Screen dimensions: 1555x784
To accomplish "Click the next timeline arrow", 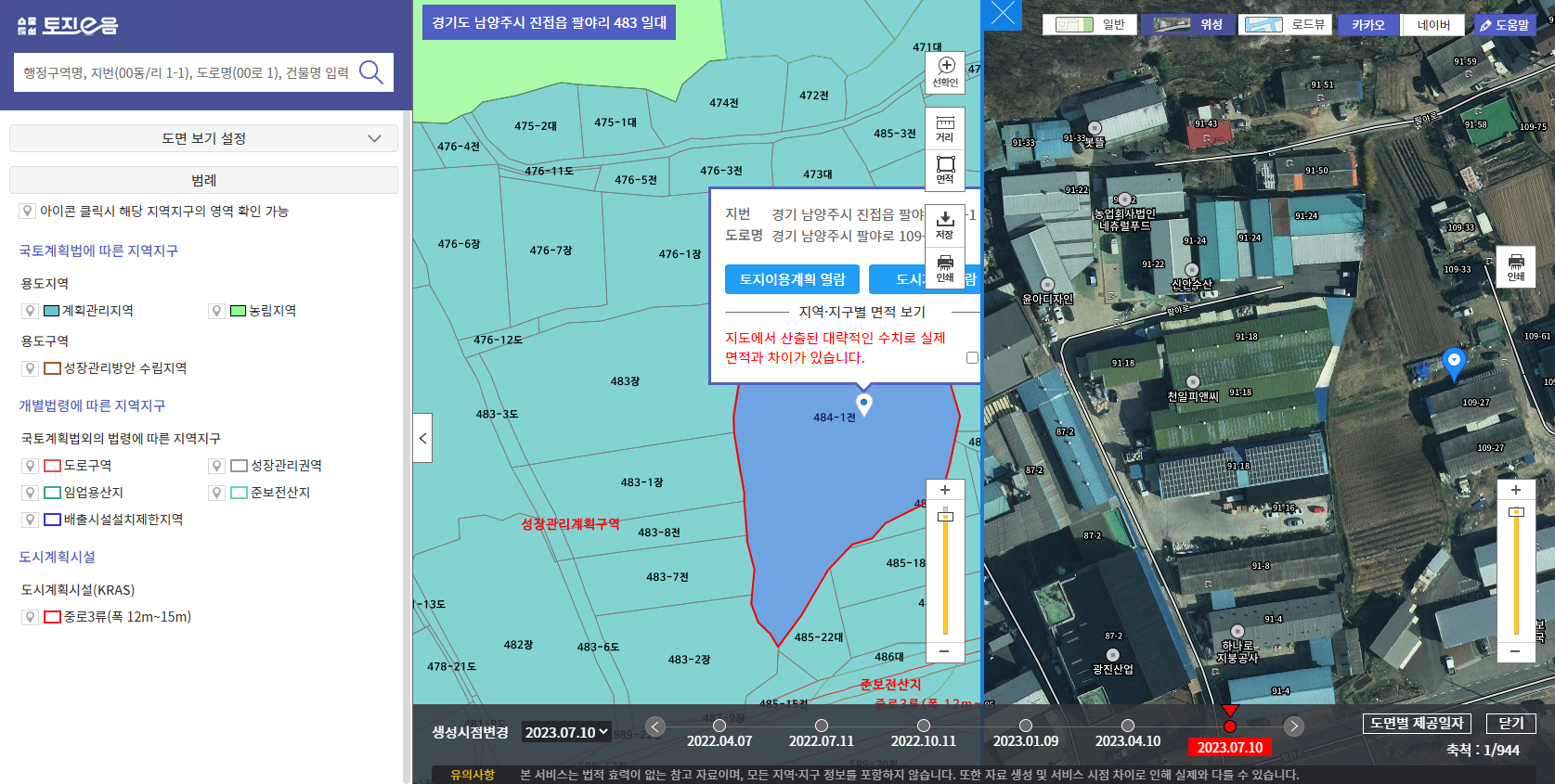I will [x=1294, y=726].
